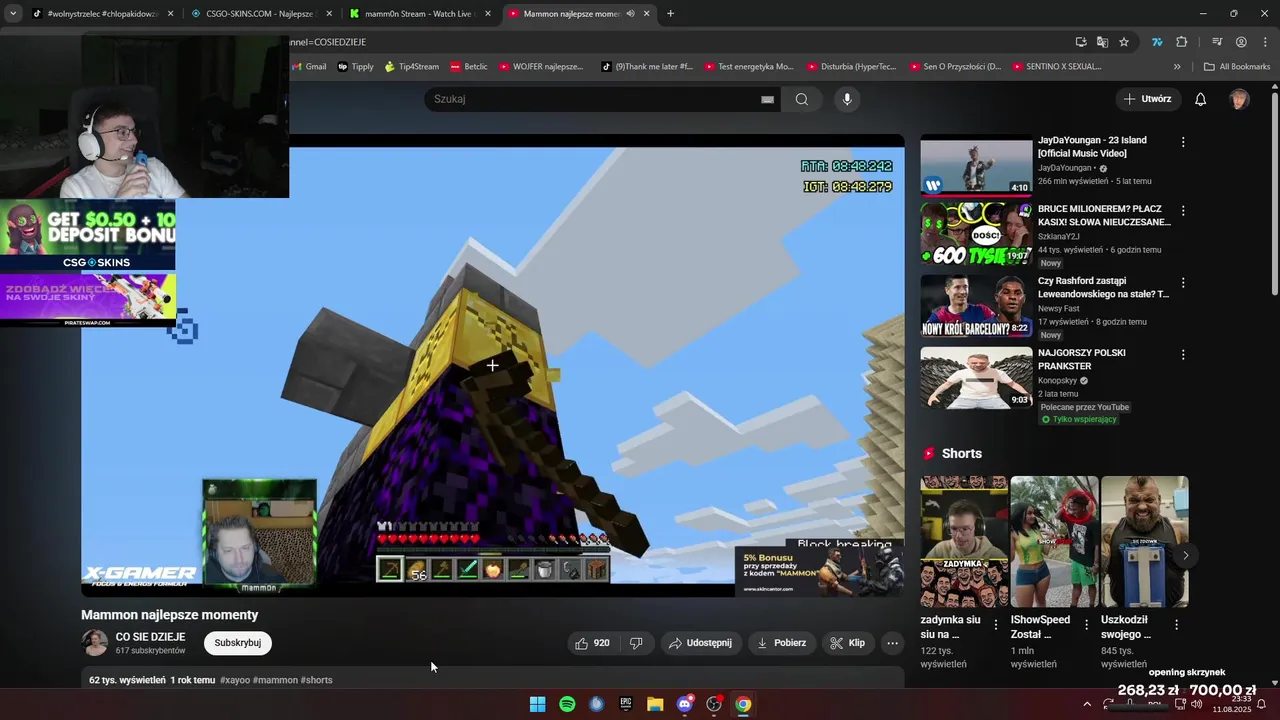Viewport: 1280px width, 720px height.
Task: Open Betclic bookmark
Action: (468, 67)
